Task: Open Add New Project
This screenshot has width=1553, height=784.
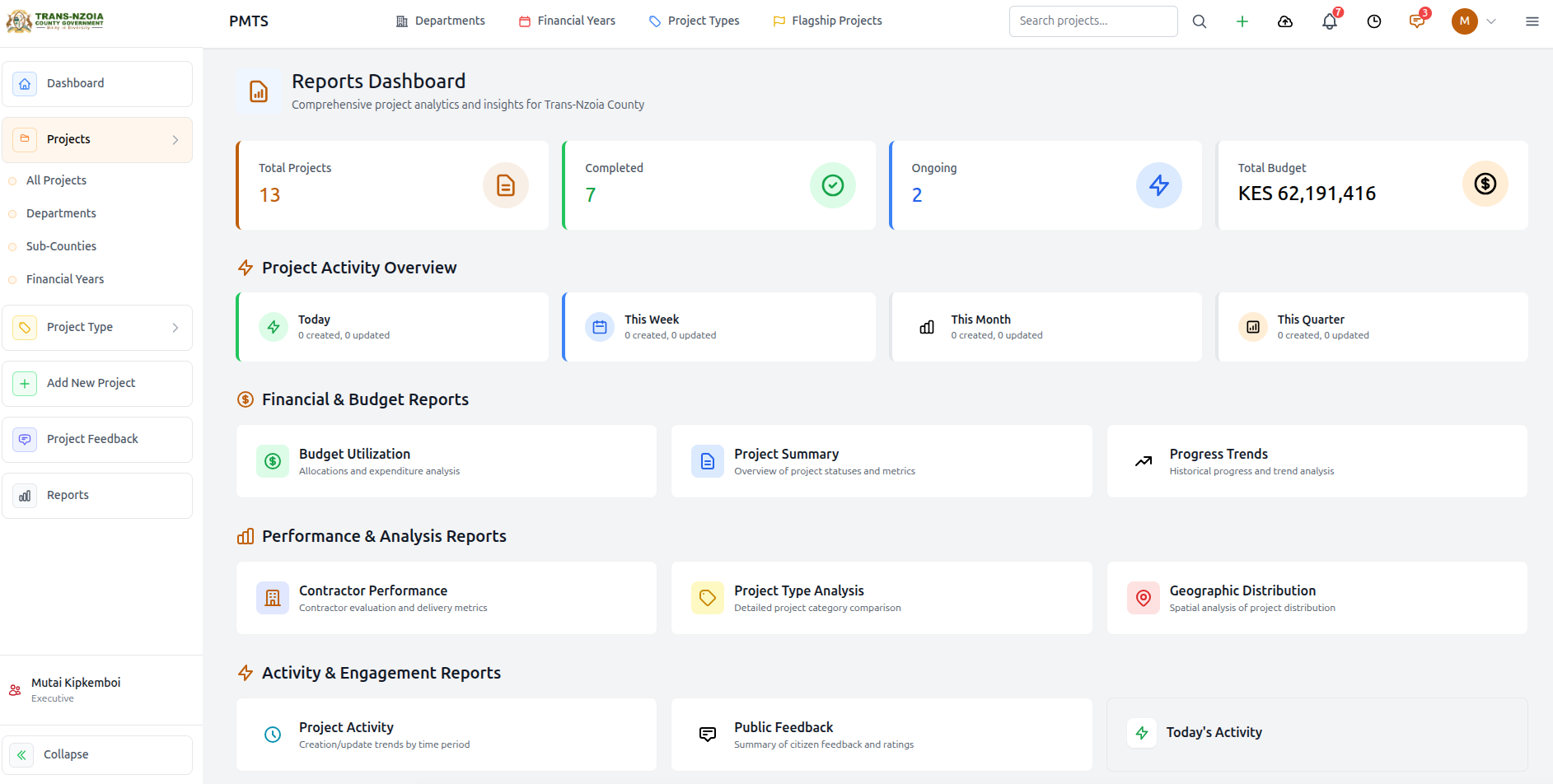Action: 97,384
